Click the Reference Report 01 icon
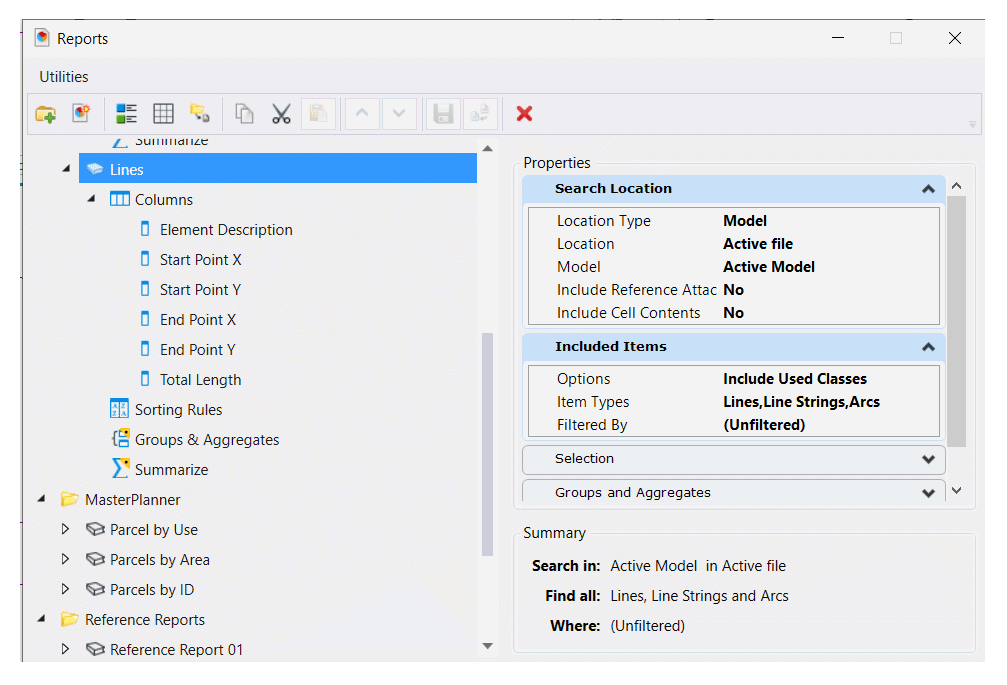The image size is (1007, 685). pos(95,649)
